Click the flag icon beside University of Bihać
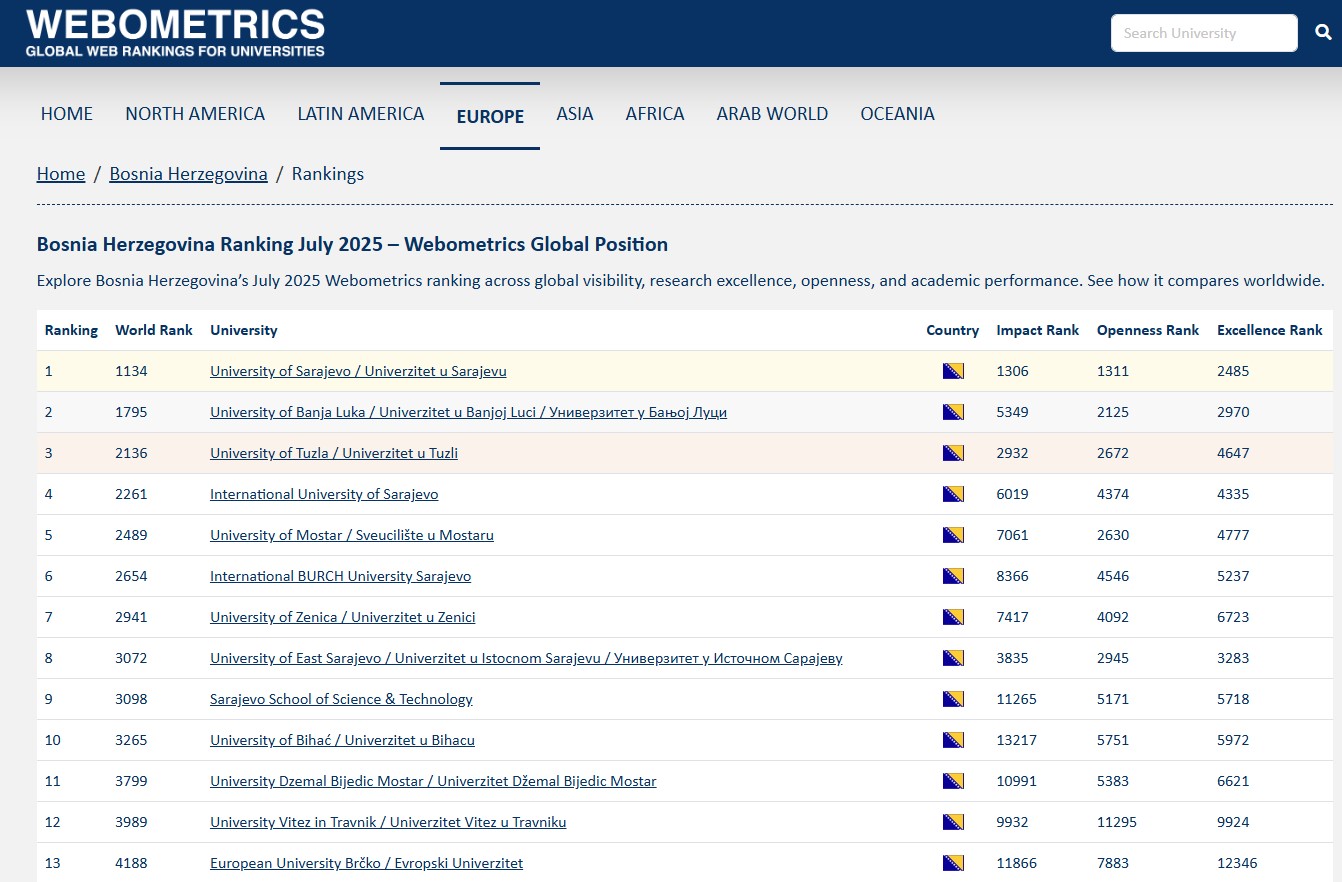The width and height of the screenshot is (1342, 882). pos(952,739)
